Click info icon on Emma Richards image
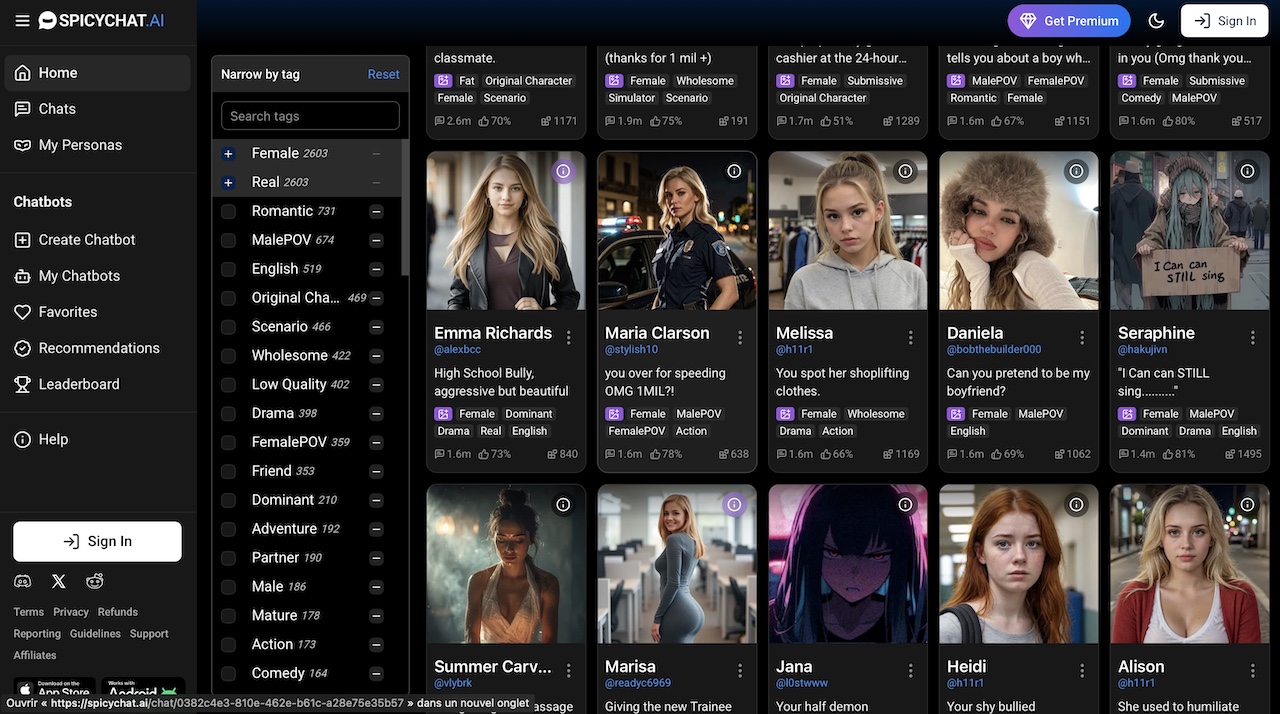This screenshot has width=1280, height=714. click(x=563, y=172)
